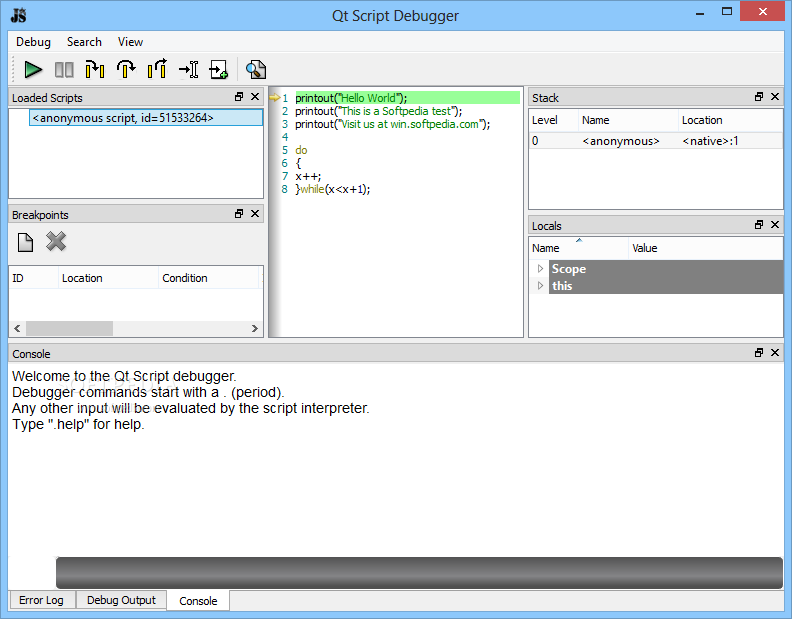
Task: Click line number 1 in the code margin
Action: (x=285, y=98)
